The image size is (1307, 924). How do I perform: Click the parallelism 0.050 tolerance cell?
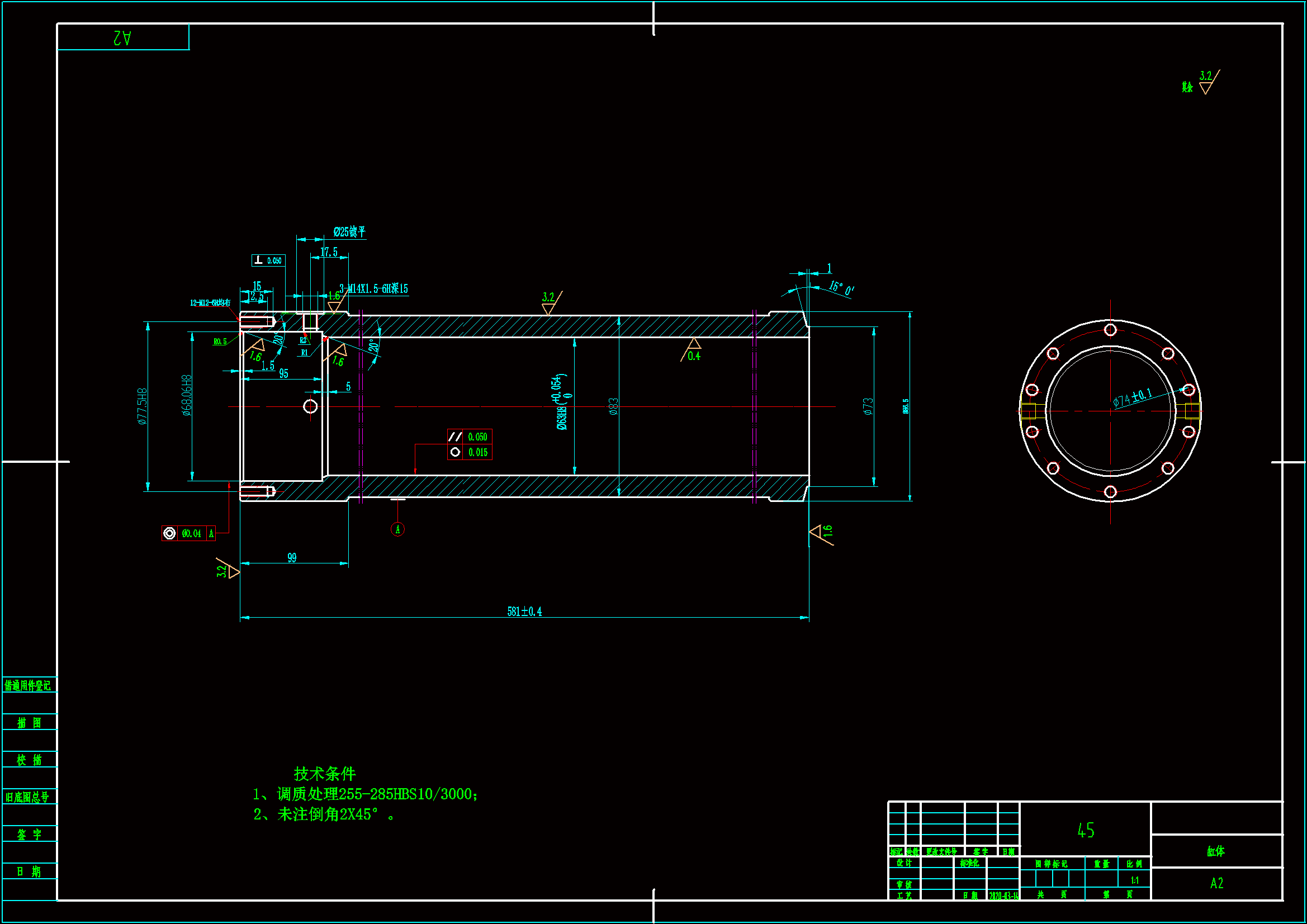pos(470,437)
